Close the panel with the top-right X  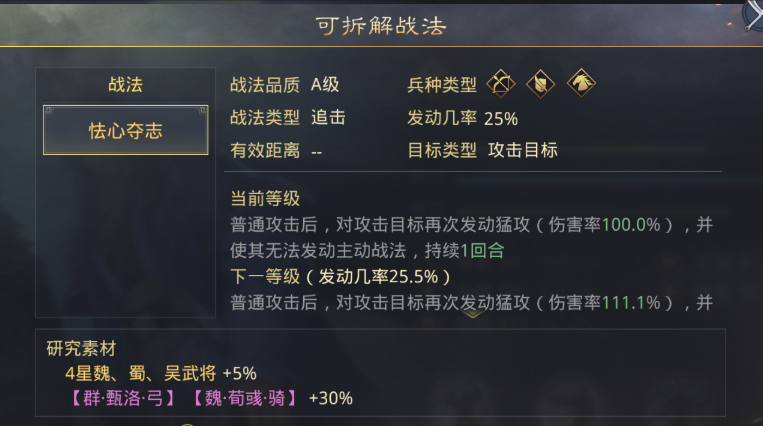752,12
